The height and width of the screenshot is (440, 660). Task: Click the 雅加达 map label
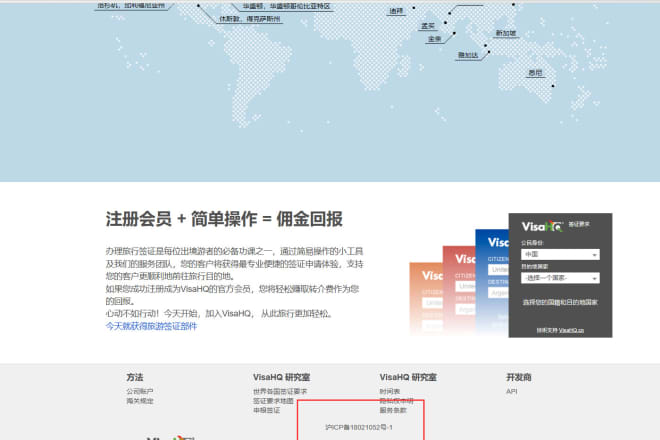468,55
